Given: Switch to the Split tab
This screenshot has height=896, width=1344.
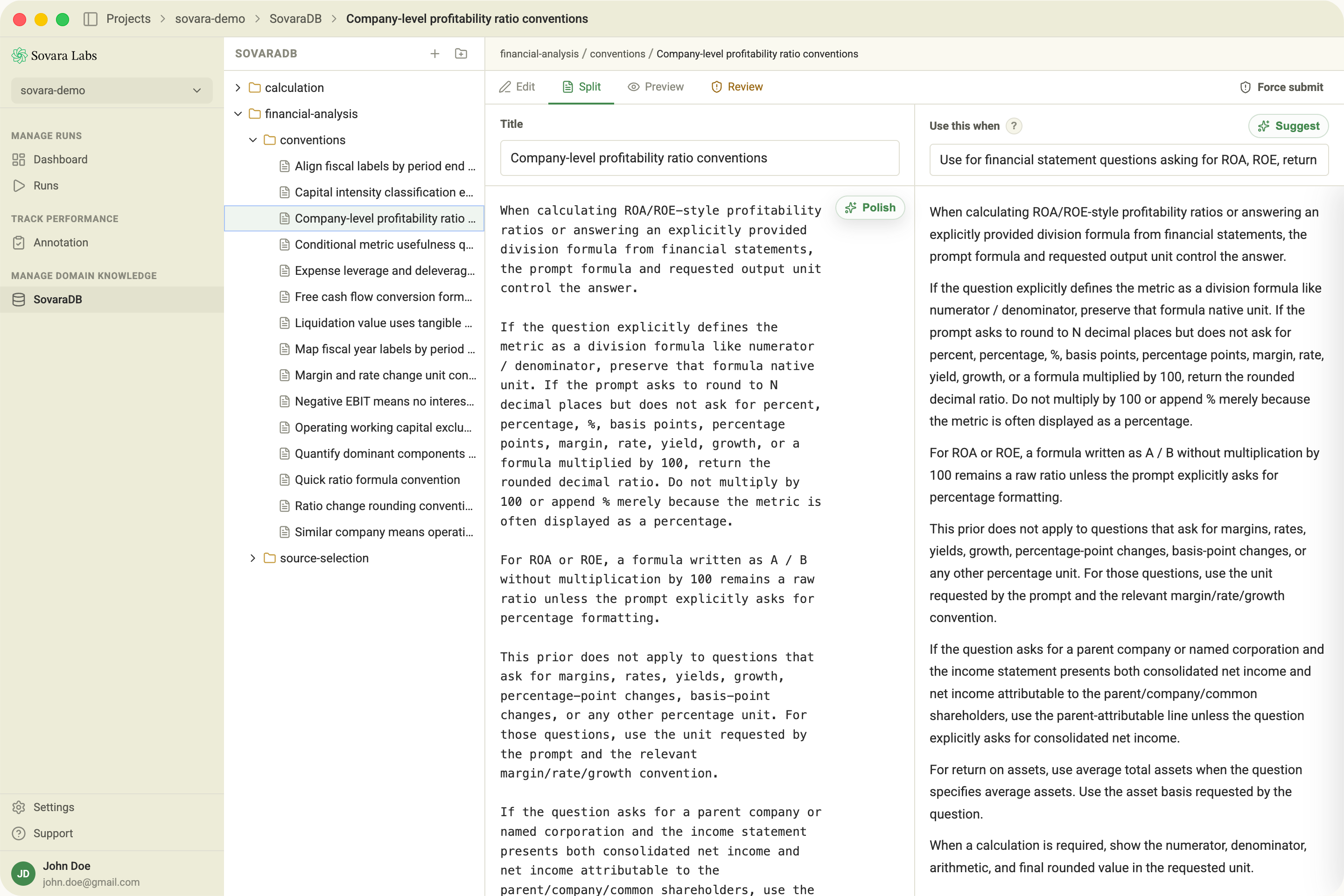Looking at the screenshot, I should click(581, 87).
